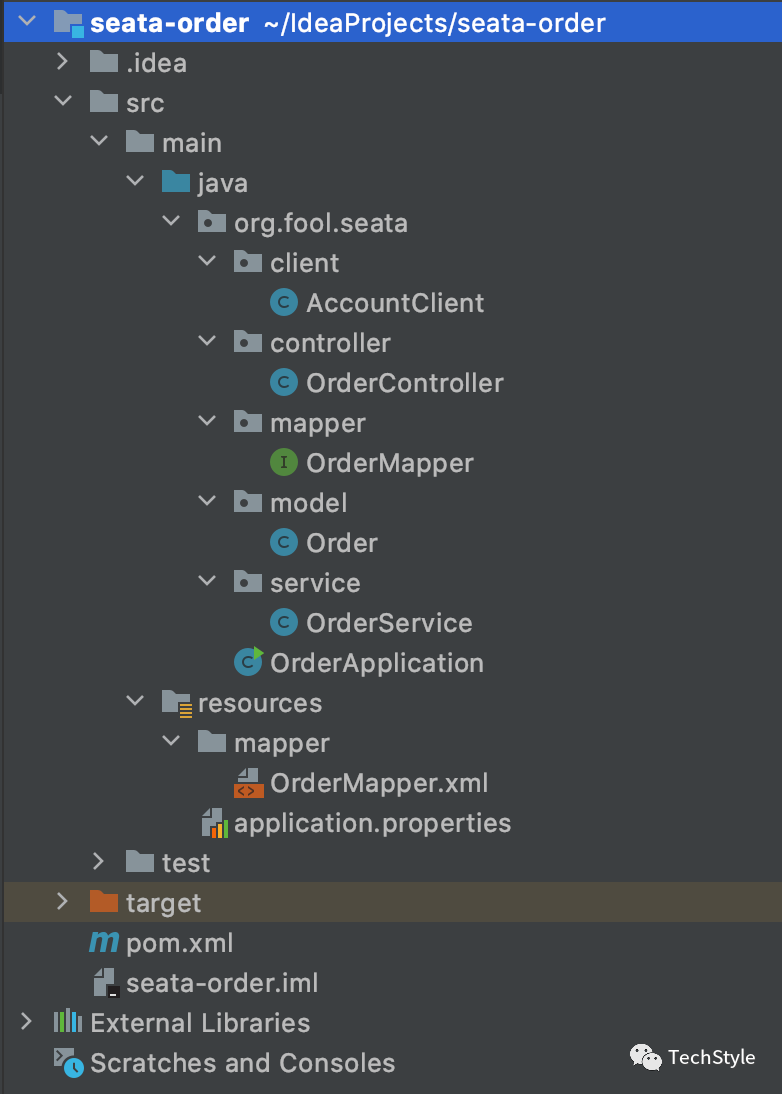Click the Scratches and Consoles icon
Screen dimensions: 782x1094
[69, 1063]
